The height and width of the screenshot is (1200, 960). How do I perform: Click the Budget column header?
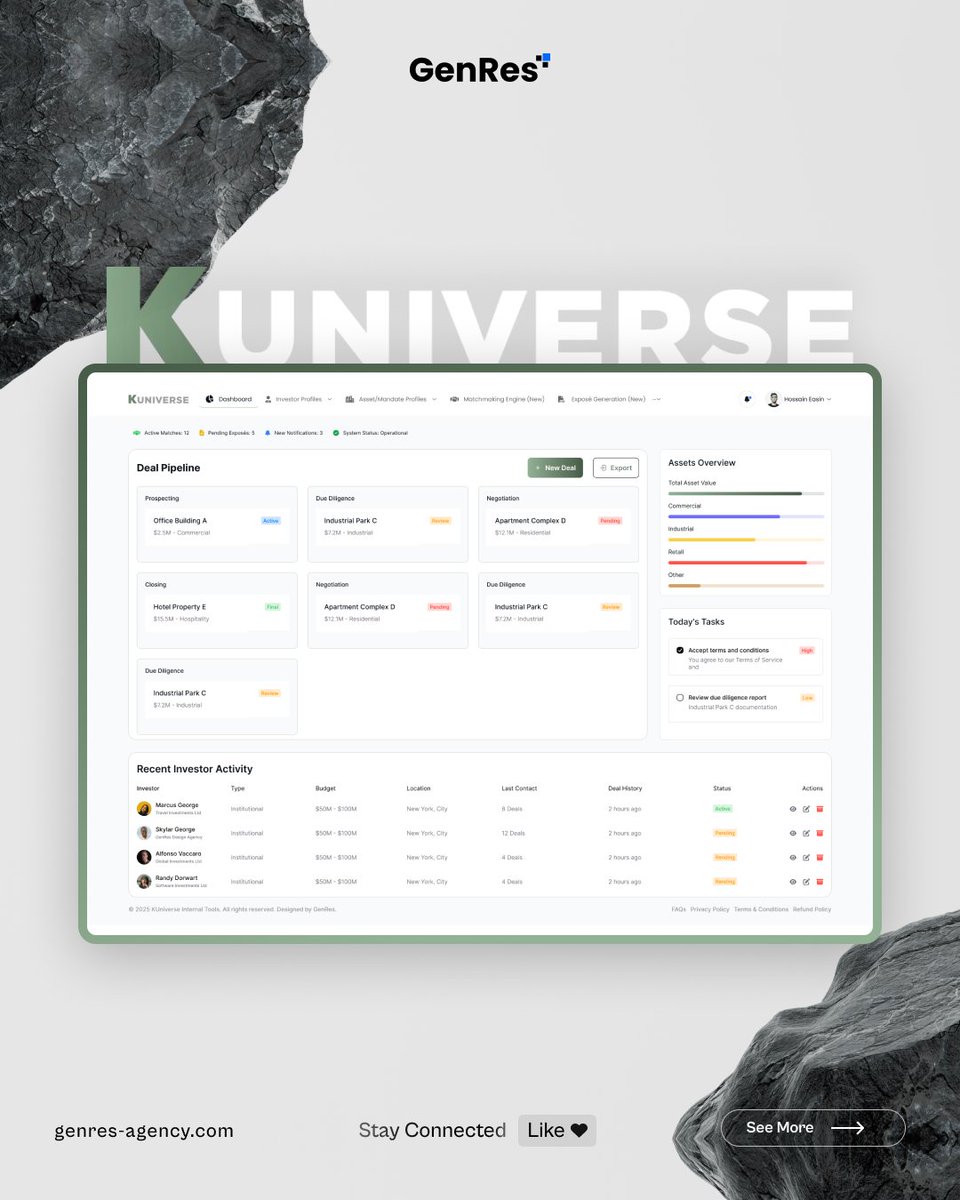click(325, 788)
